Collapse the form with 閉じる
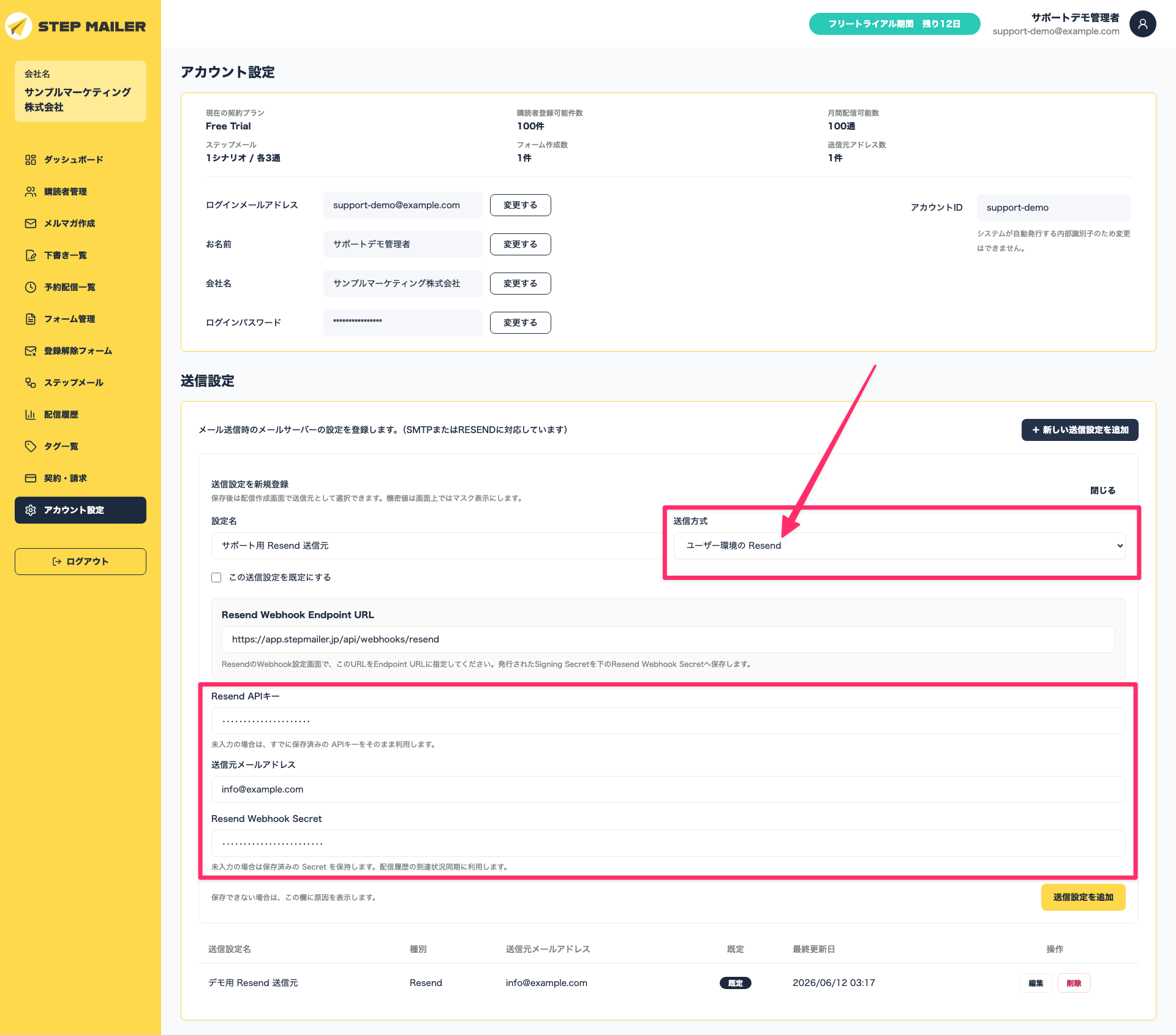The width and height of the screenshot is (1176, 1035). [x=1102, y=491]
